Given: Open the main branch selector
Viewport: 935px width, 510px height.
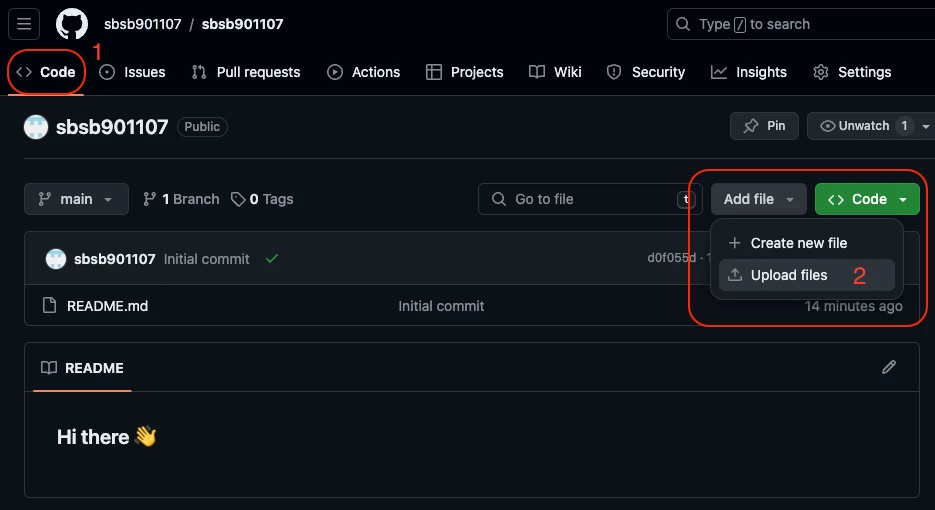Looking at the screenshot, I should (x=76, y=199).
